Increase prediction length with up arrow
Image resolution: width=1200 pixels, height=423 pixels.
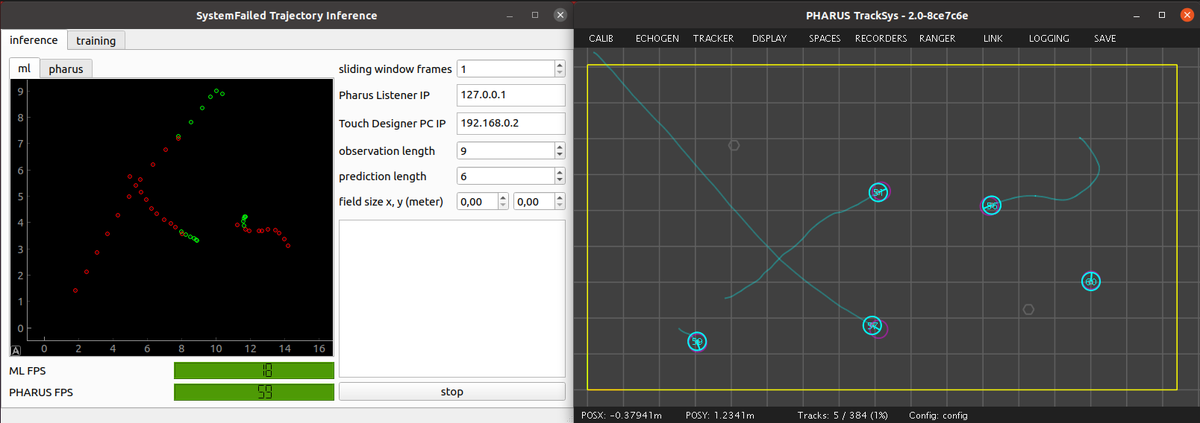559,172
